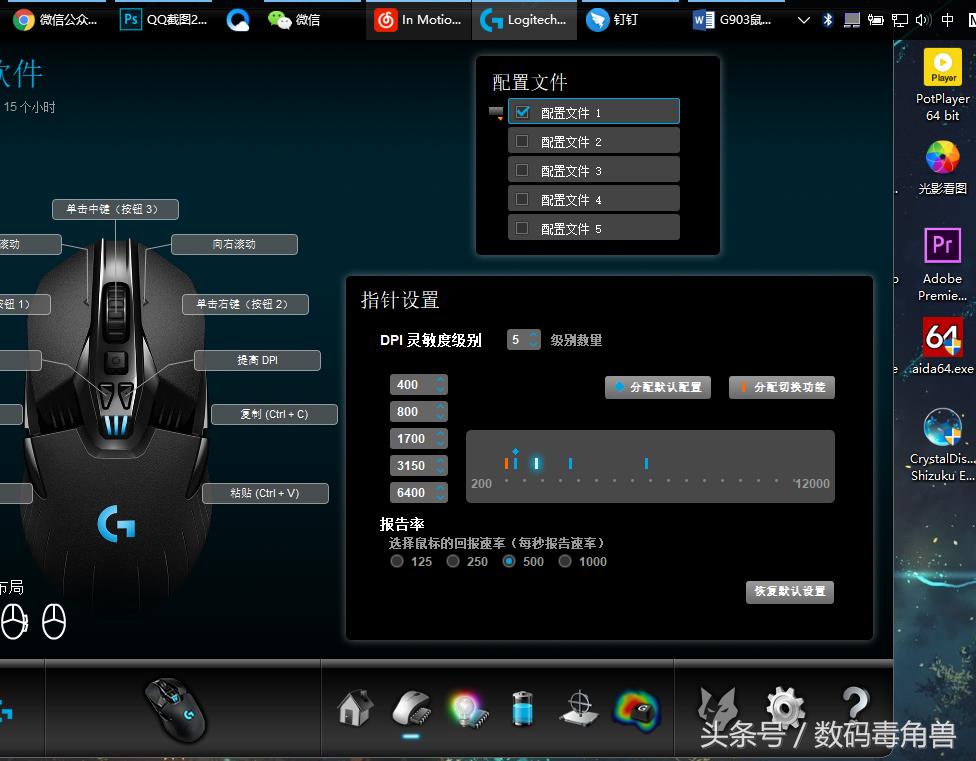The height and width of the screenshot is (761, 976).
Task: Check 配置文件 5 checkbox
Action: pos(522,228)
